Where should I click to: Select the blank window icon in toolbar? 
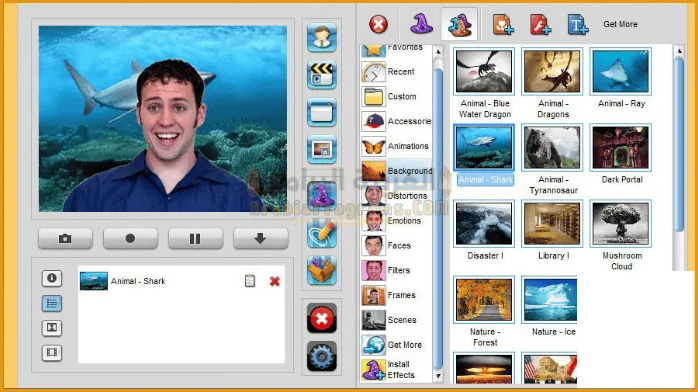click(321, 112)
